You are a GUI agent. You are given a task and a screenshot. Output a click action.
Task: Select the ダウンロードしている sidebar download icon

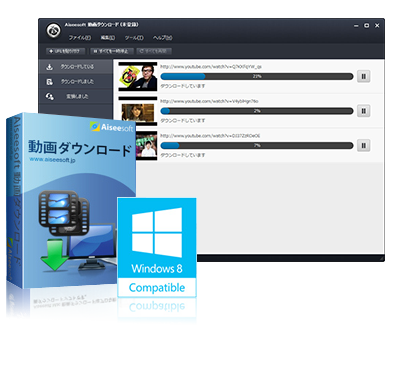tap(50, 67)
